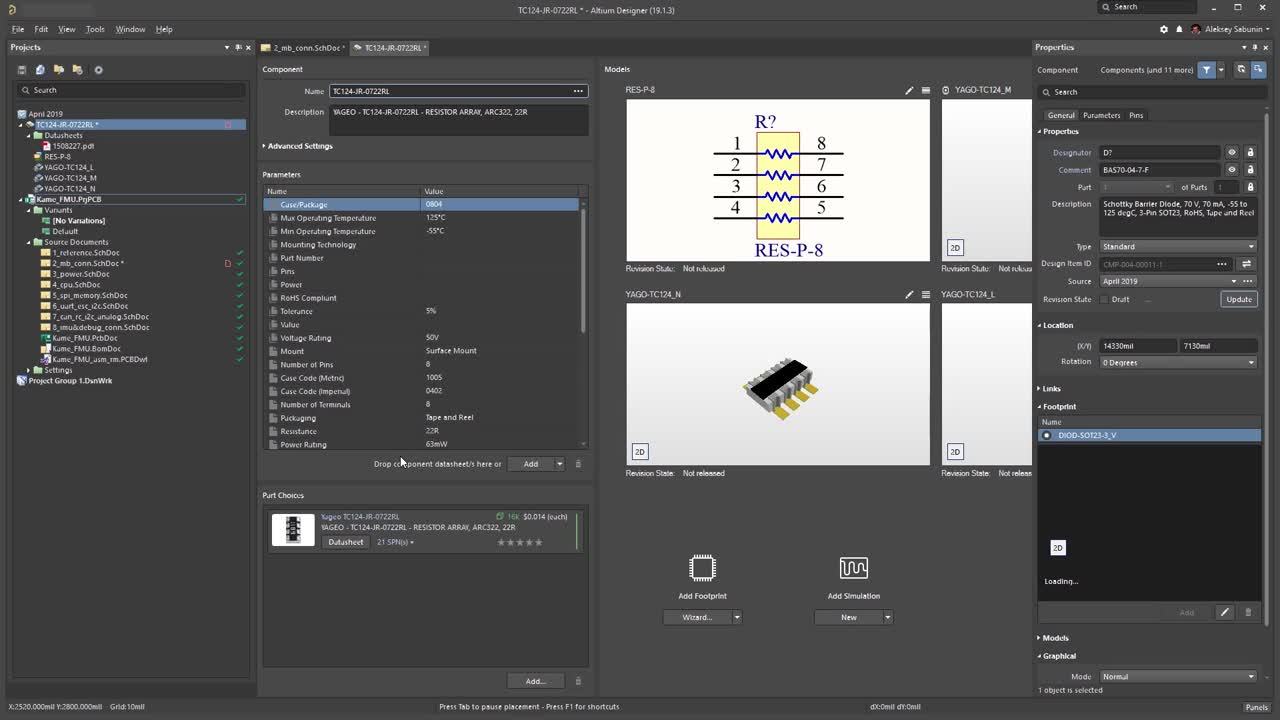Check the Draft revision state checkbox
This screenshot has width=1280, height=720.
1105,299
